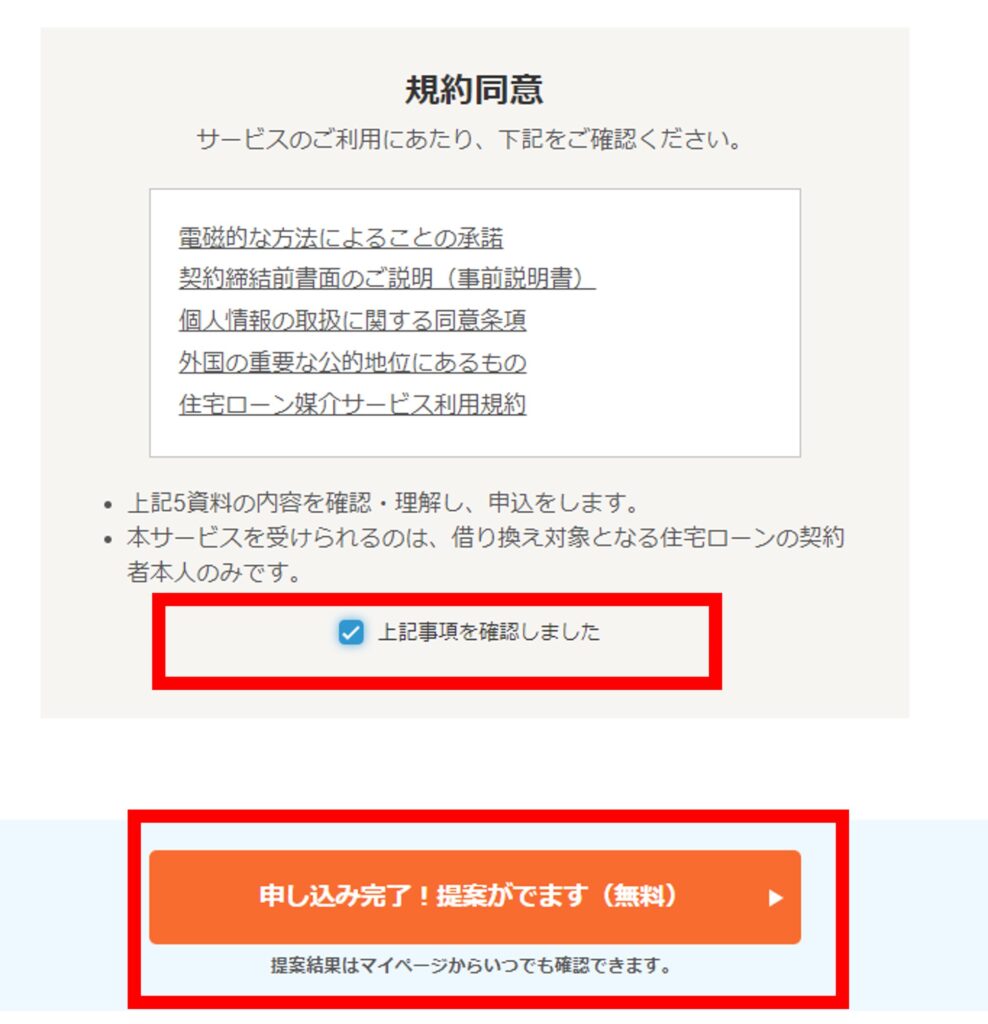Tick the 上記事項を確認しました checkbox label
The width and height of the screenshot is (988, 1024).
point(489,632)
